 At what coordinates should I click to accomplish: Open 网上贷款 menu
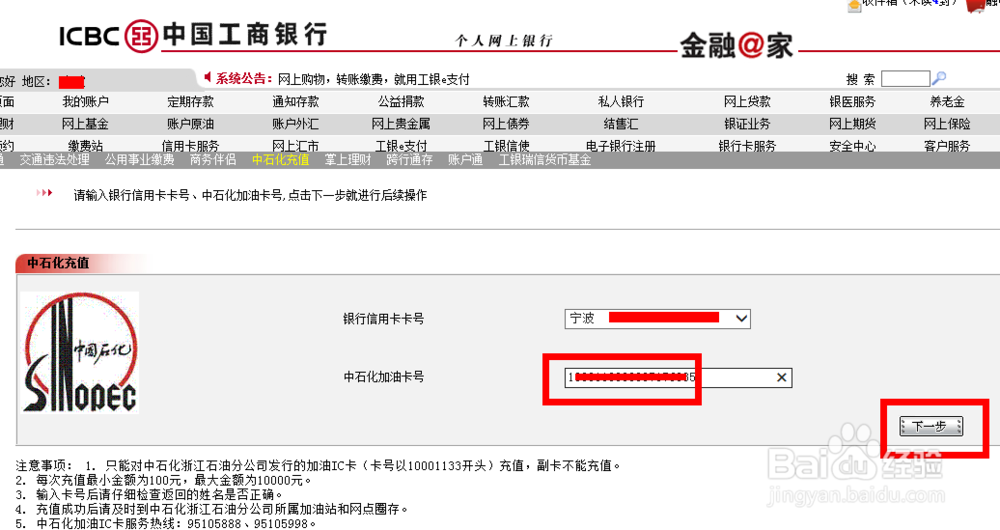click(x=747, y=101)
